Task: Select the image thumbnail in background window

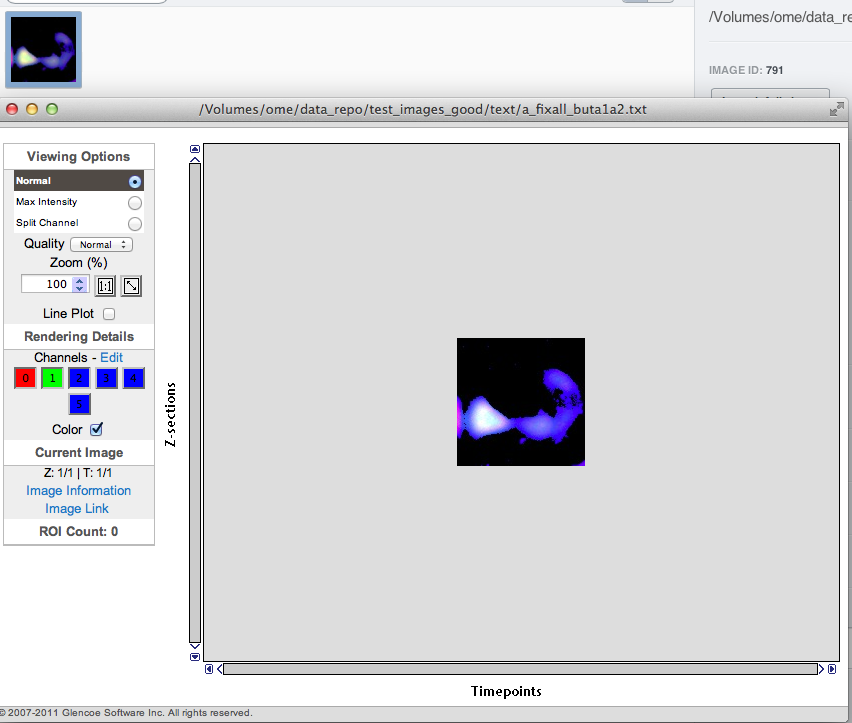Action: pyautogui.click(x=43, y=49)
